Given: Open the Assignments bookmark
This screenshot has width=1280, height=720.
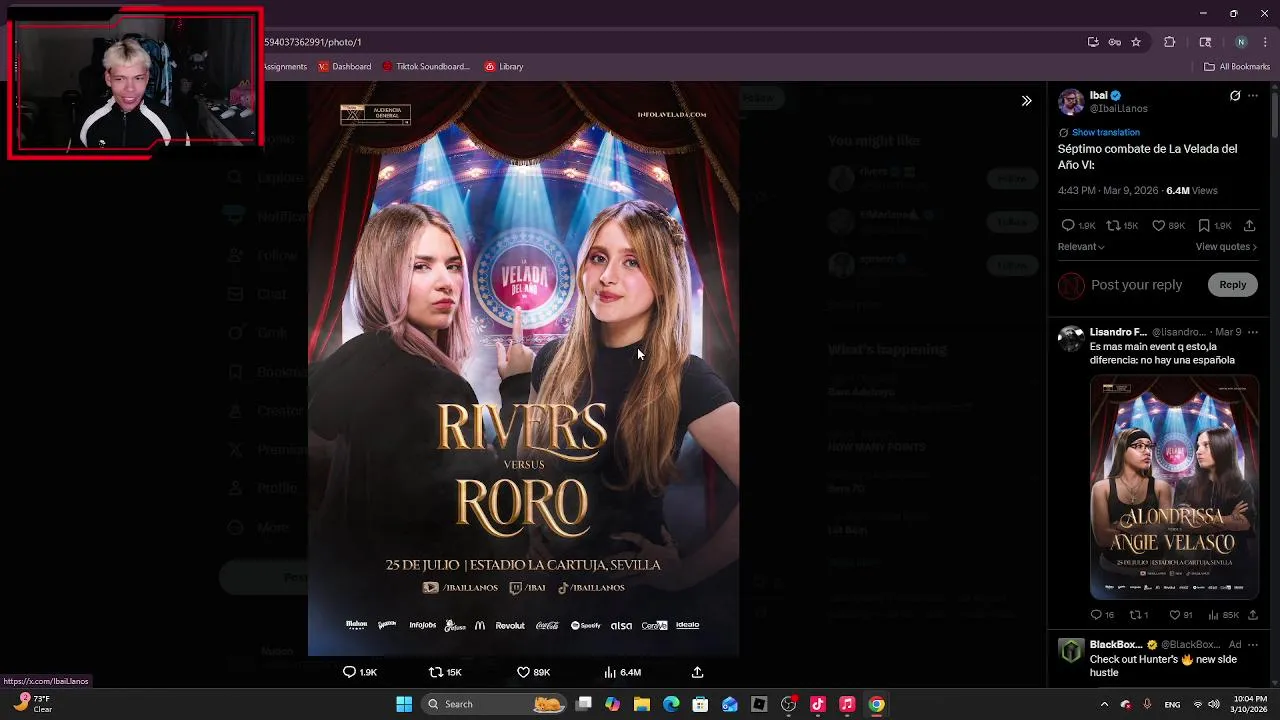Looking at the screenshot, I should 285,67.
